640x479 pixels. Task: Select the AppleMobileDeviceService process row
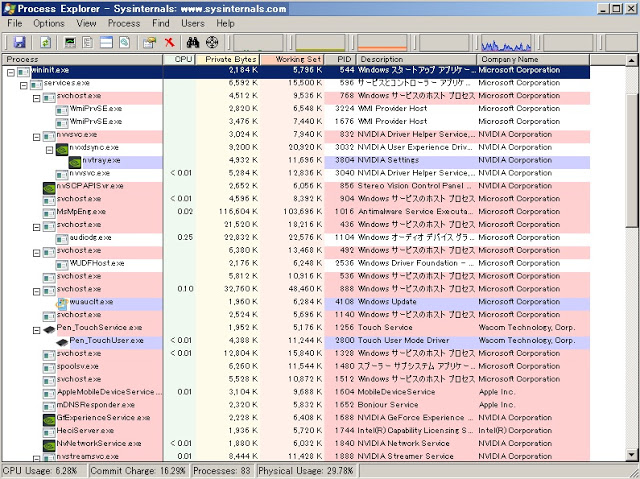click(x=296, y=392)
